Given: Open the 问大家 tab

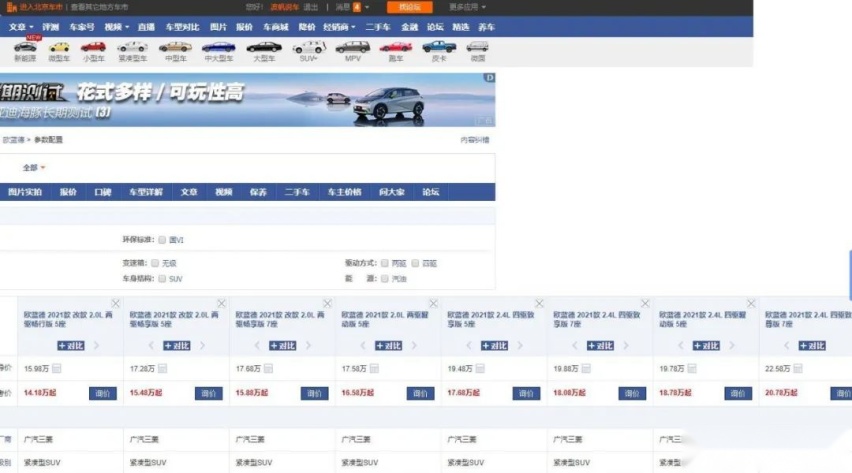Looking at the screenshot, I should [x=392, y=192].
